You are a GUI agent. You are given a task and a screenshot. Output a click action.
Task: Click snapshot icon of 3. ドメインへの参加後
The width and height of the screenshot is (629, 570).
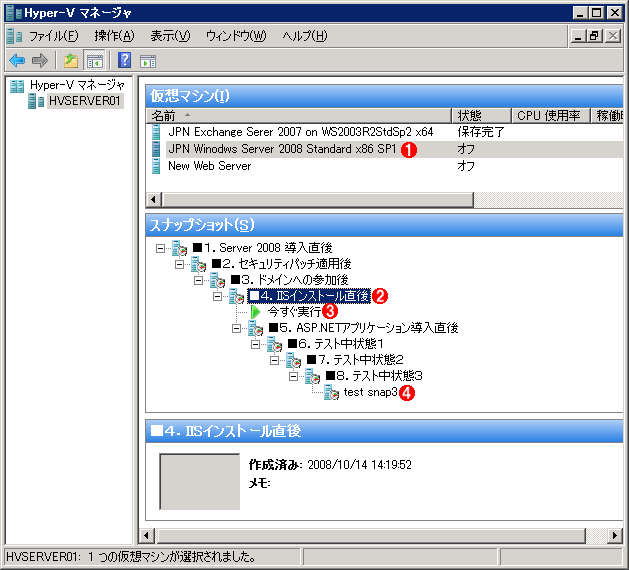tap(217, 280)
